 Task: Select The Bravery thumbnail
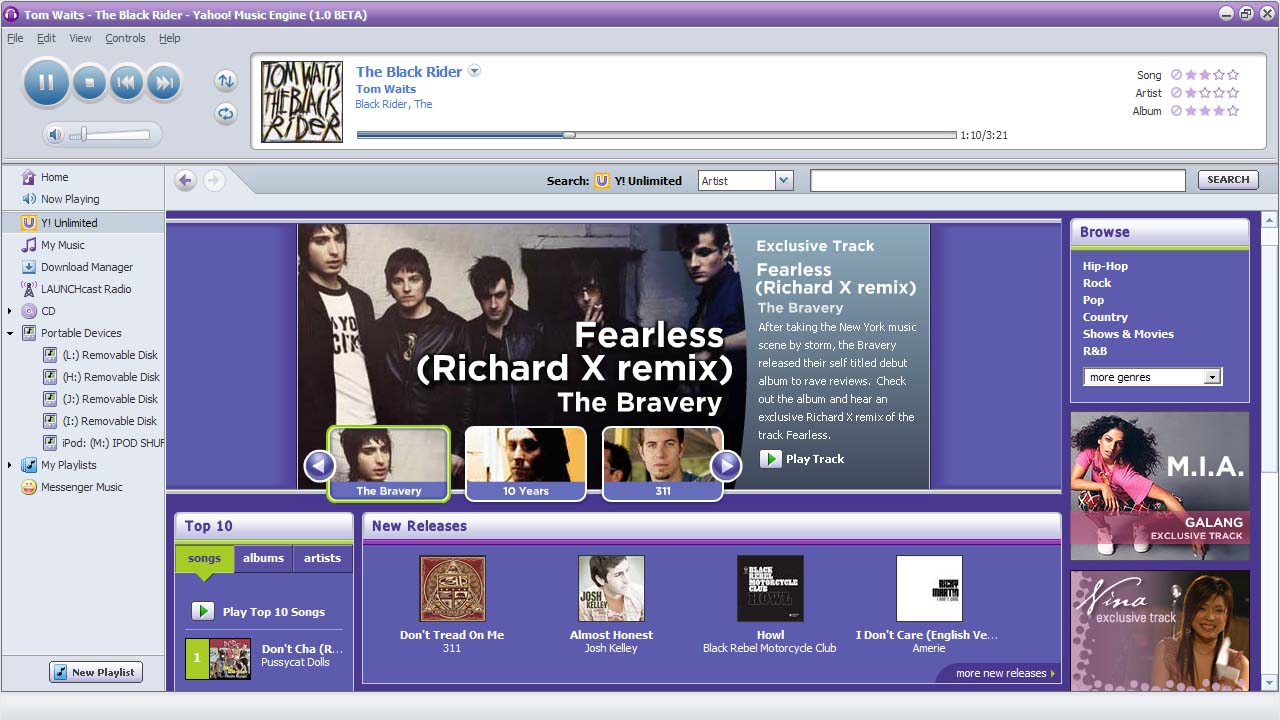389,464
